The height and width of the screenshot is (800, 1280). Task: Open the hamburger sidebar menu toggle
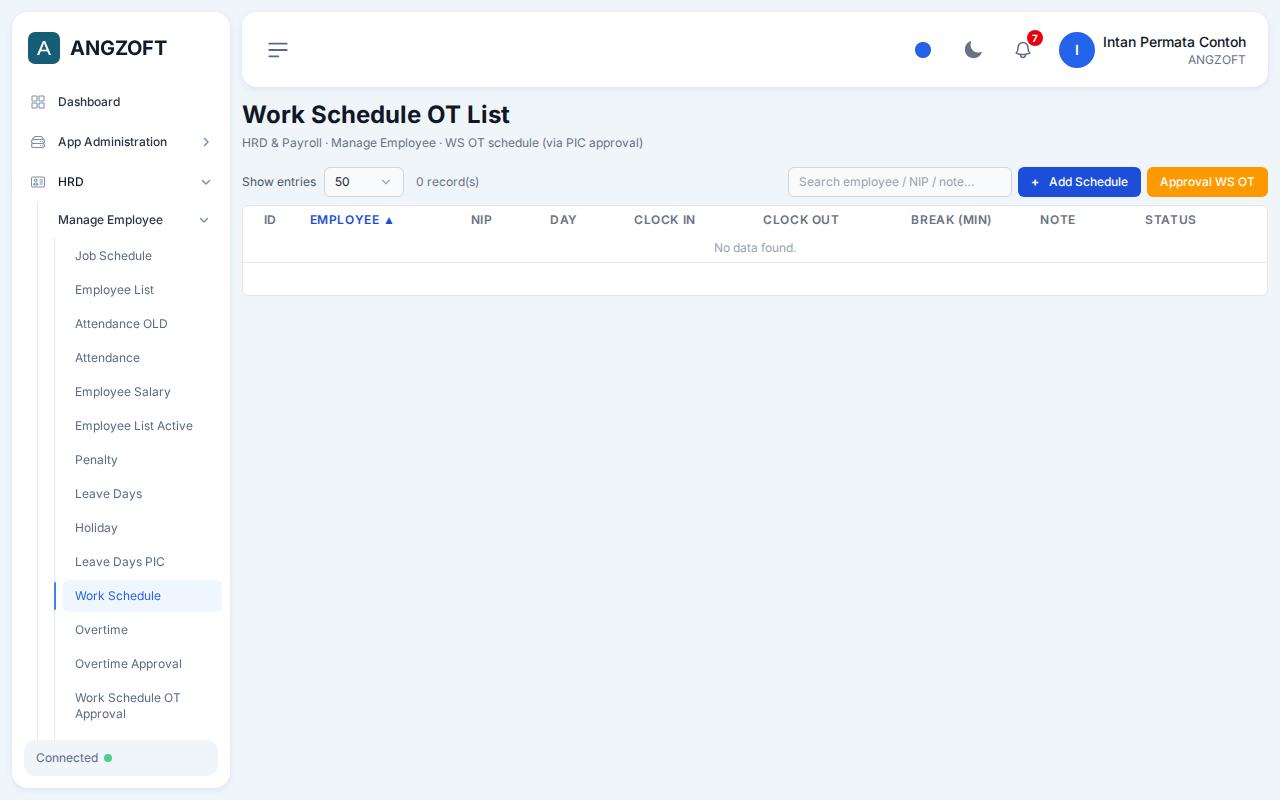(278, 50)
